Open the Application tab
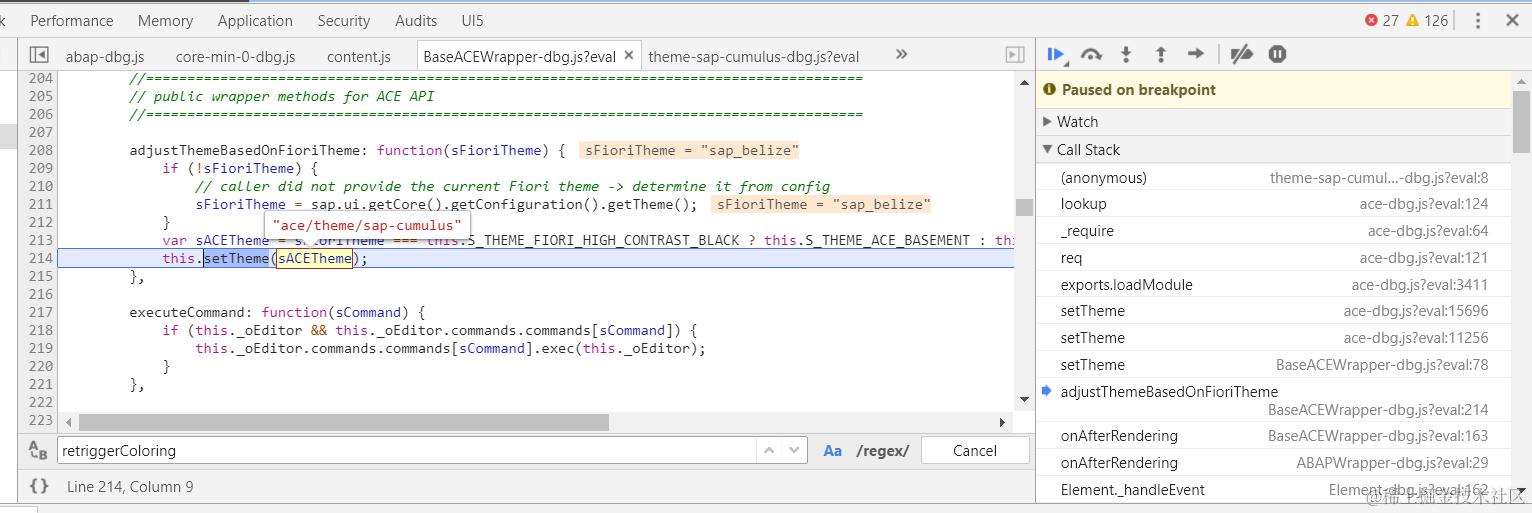This screenshot has height=513, width=1532. coord(255,20)
